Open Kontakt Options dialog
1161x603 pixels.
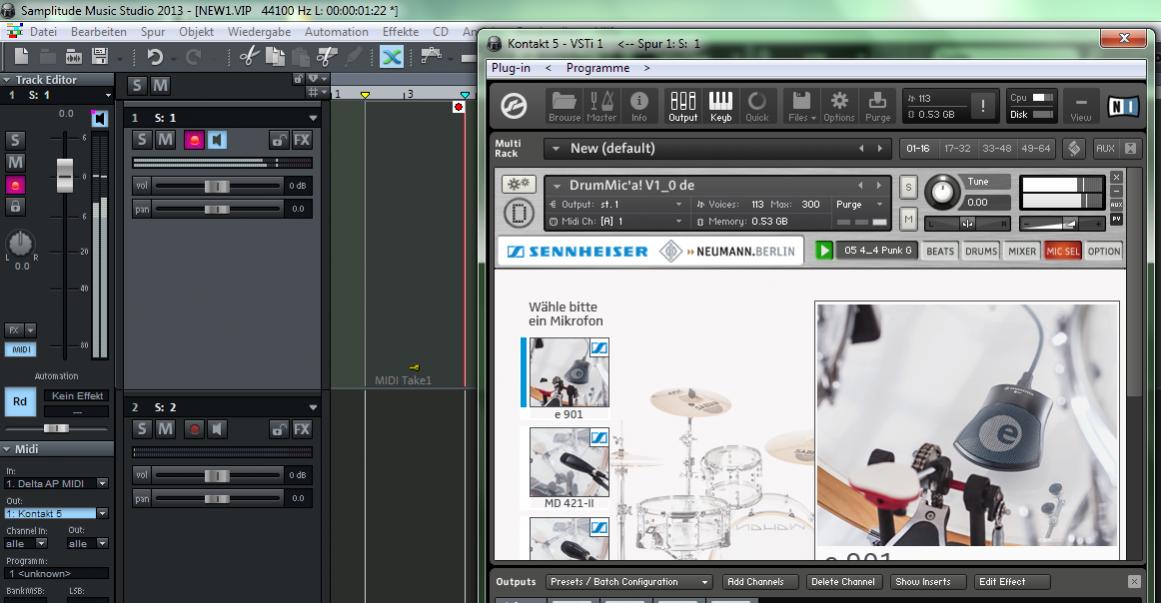point(839,106)
